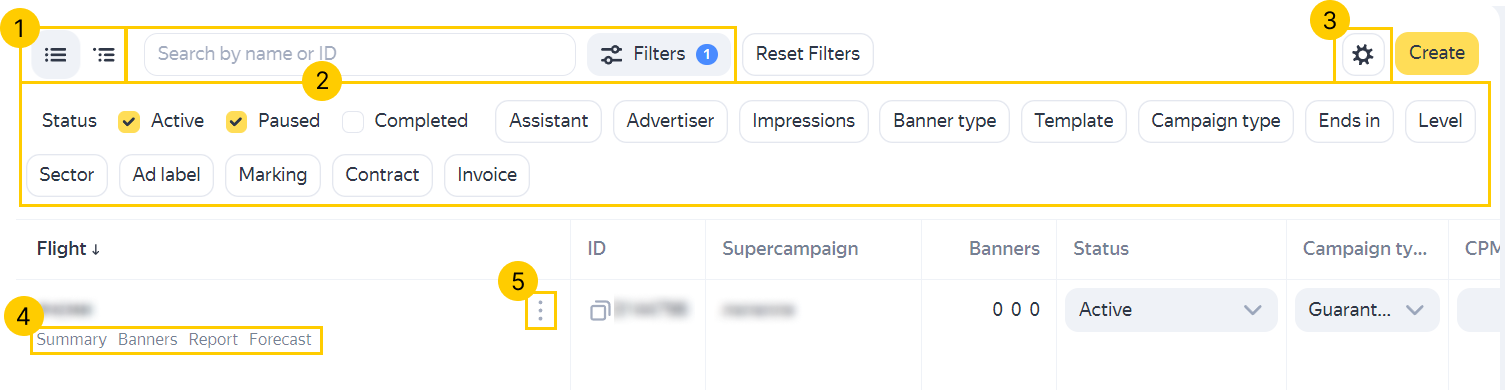
Task: Click Reset Filters button
Action: click(x=808, y=54)
